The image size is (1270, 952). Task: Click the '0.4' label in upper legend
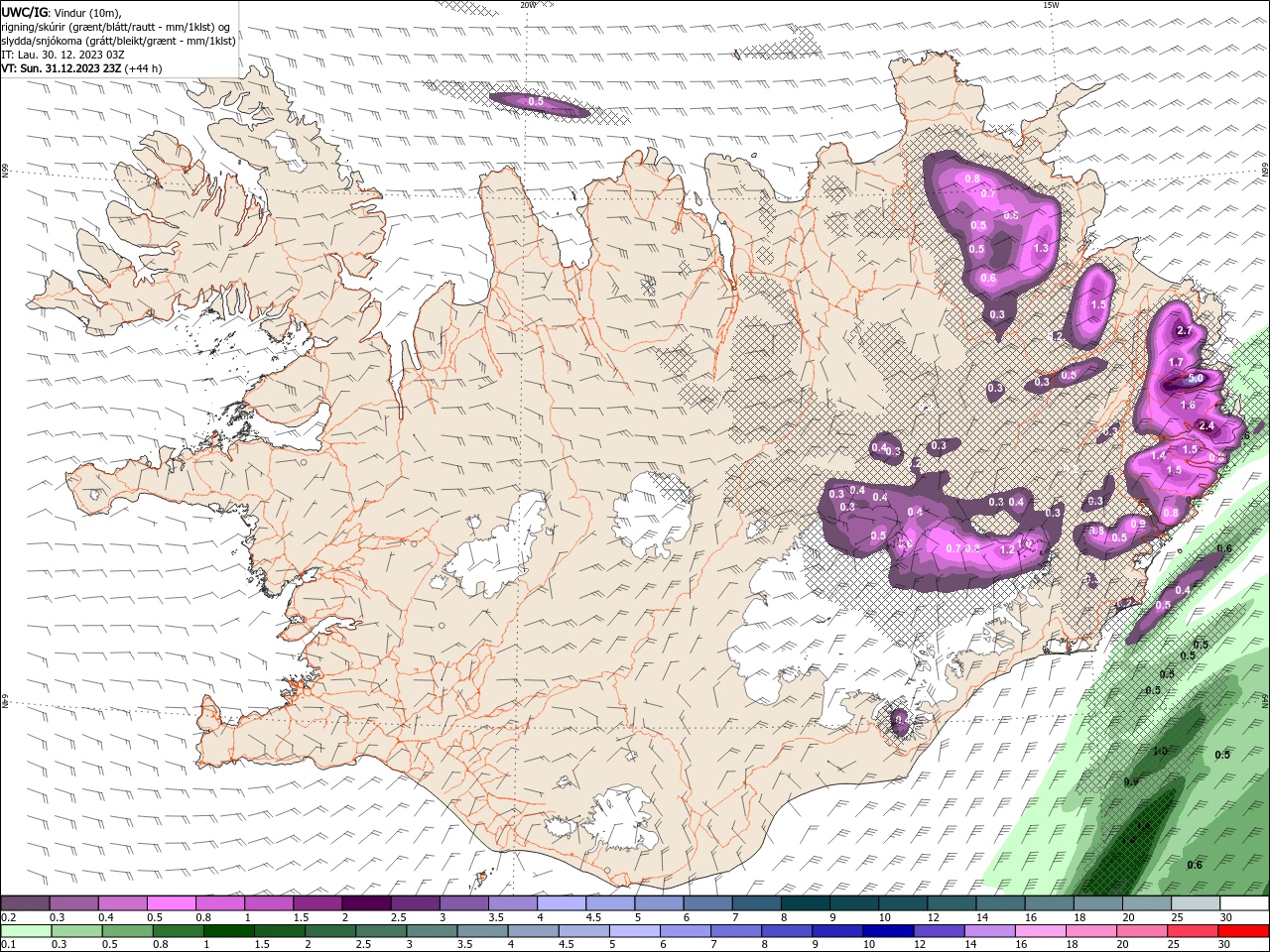click(x=106, y=917)
